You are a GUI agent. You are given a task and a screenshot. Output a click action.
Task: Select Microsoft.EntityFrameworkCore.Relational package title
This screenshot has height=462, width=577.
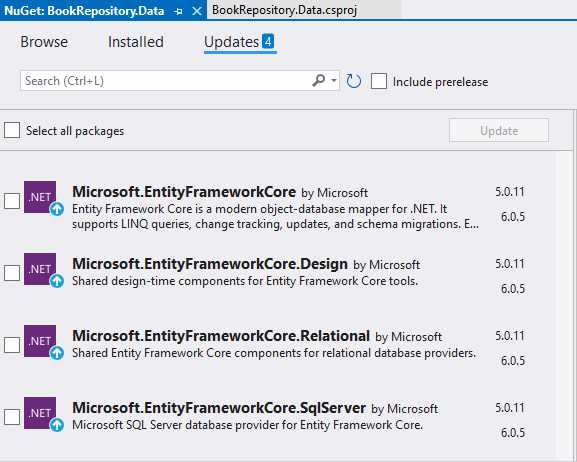click(221, 336)
